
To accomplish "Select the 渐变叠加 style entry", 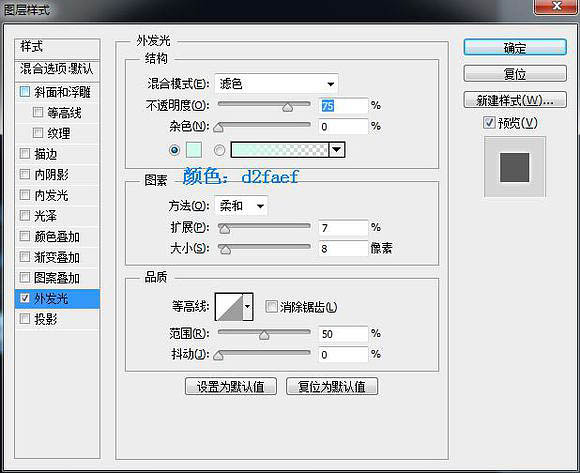I will pos(57,257).
